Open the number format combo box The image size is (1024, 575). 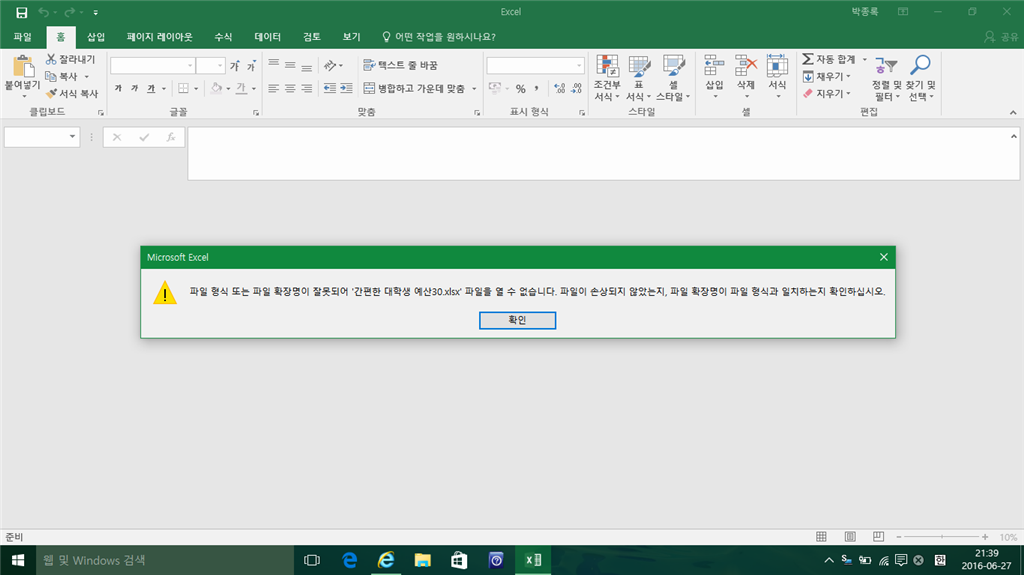click(x=535, y=65)
